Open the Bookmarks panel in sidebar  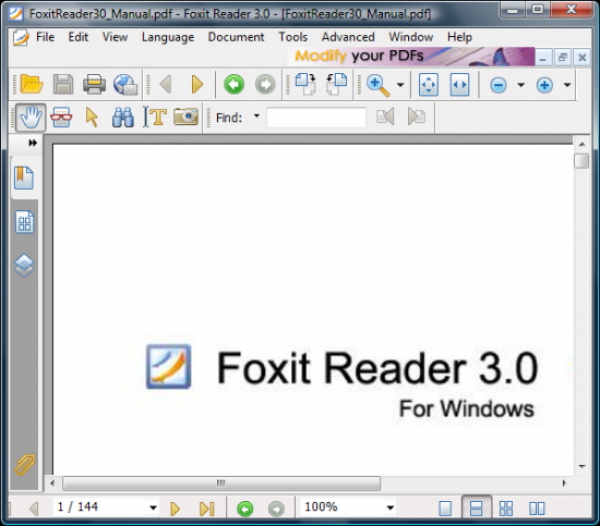point(24,178)
